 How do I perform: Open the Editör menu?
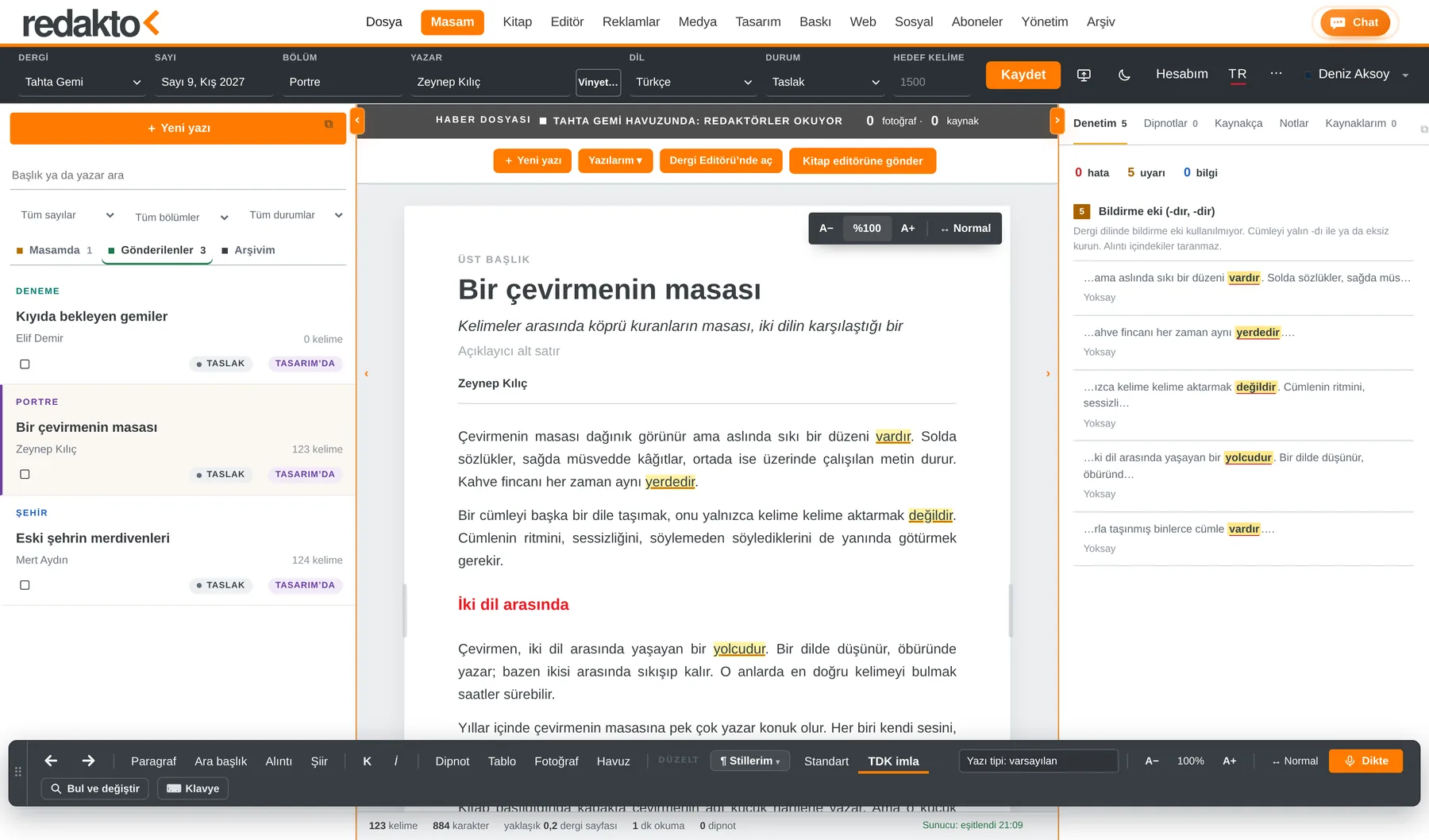point(567,22)
